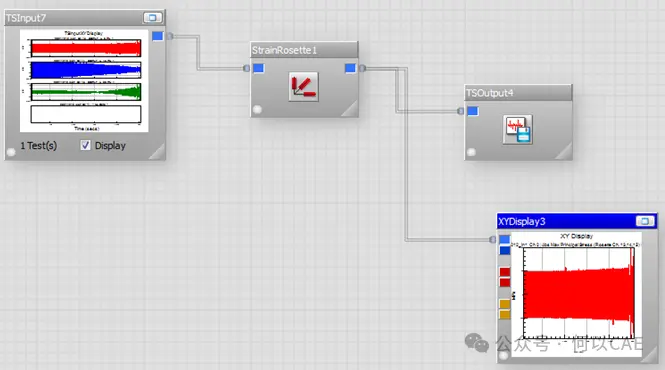Click the top blue input pin of XYDisplay3

pyautogui.click(x=505, y=239)
